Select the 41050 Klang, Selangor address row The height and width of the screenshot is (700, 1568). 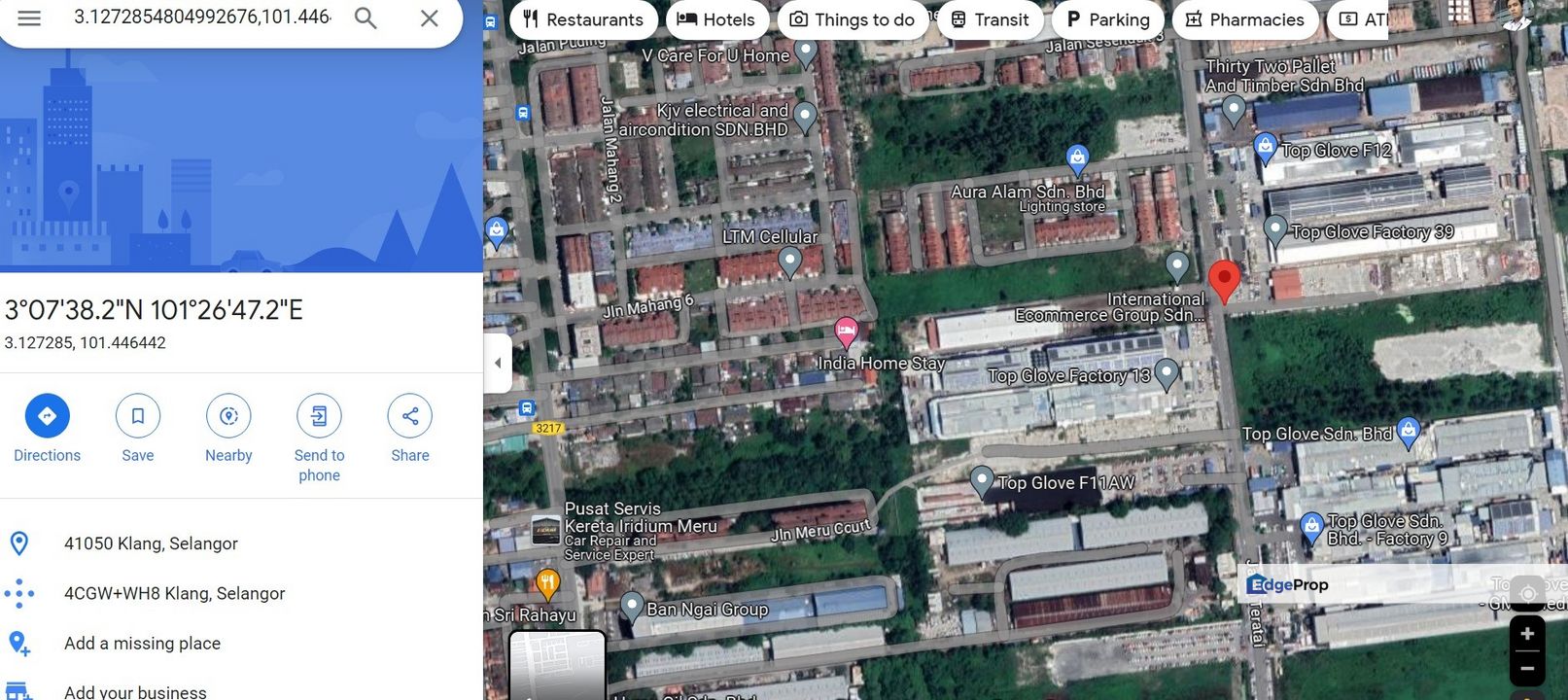241,543
